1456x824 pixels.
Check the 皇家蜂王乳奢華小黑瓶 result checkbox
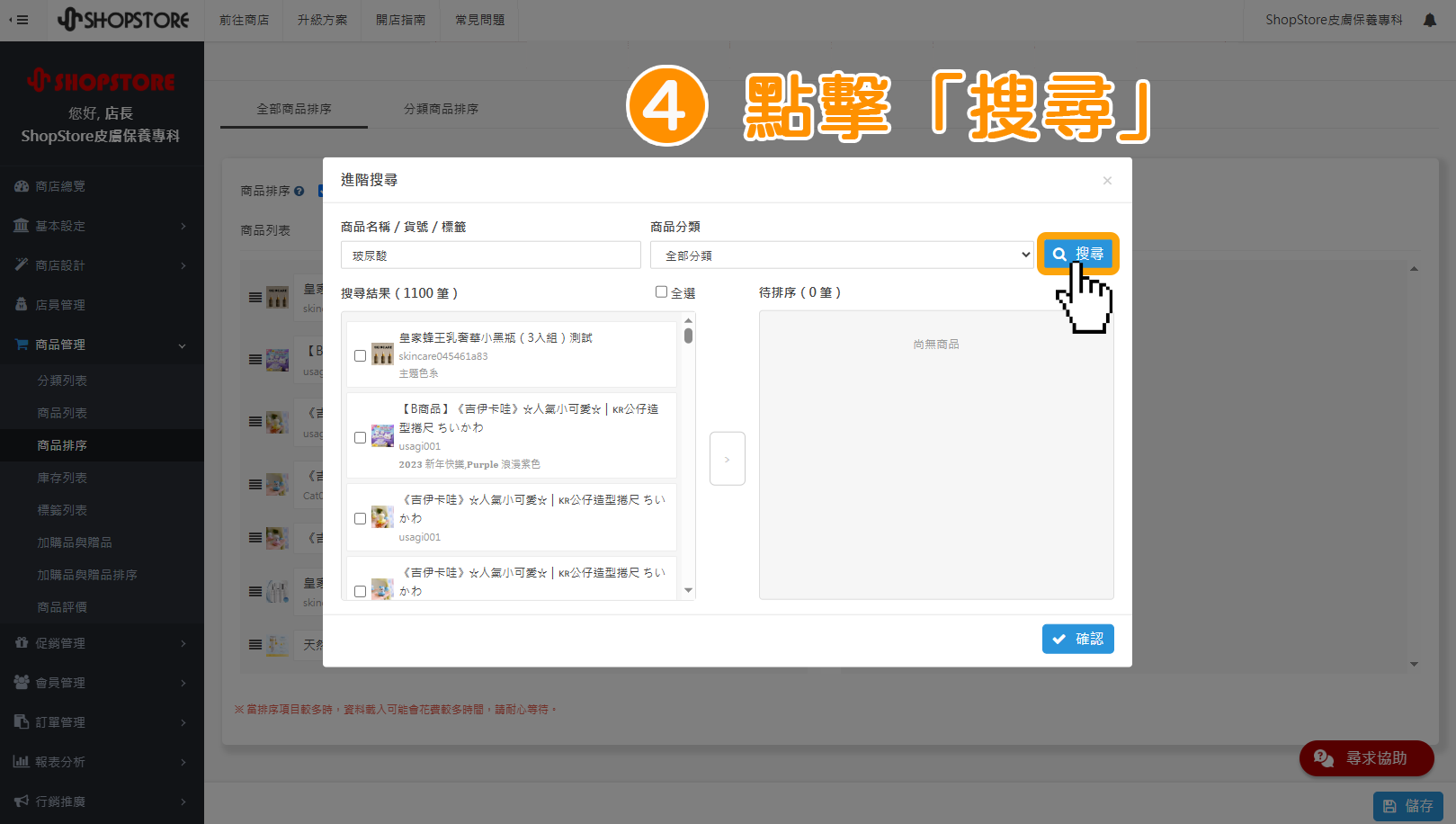click(x=361, y=355)
